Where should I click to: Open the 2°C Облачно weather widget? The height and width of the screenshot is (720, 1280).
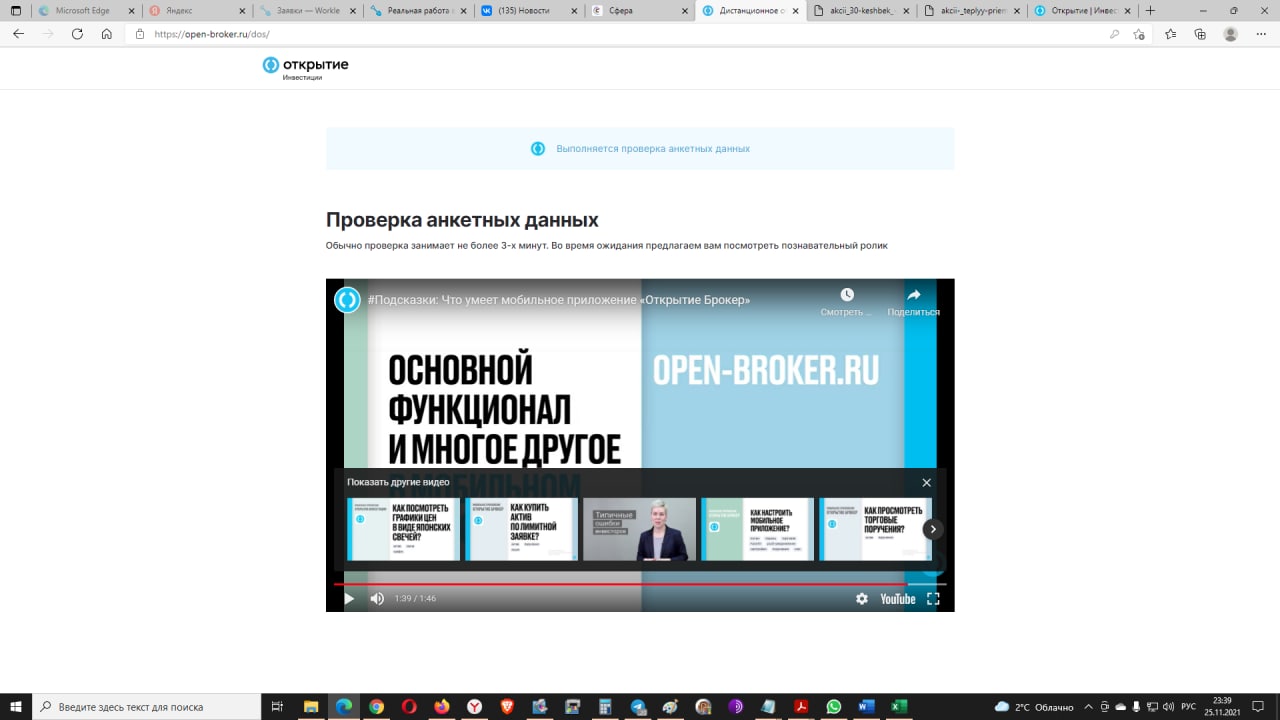[x=1034, y=707]
